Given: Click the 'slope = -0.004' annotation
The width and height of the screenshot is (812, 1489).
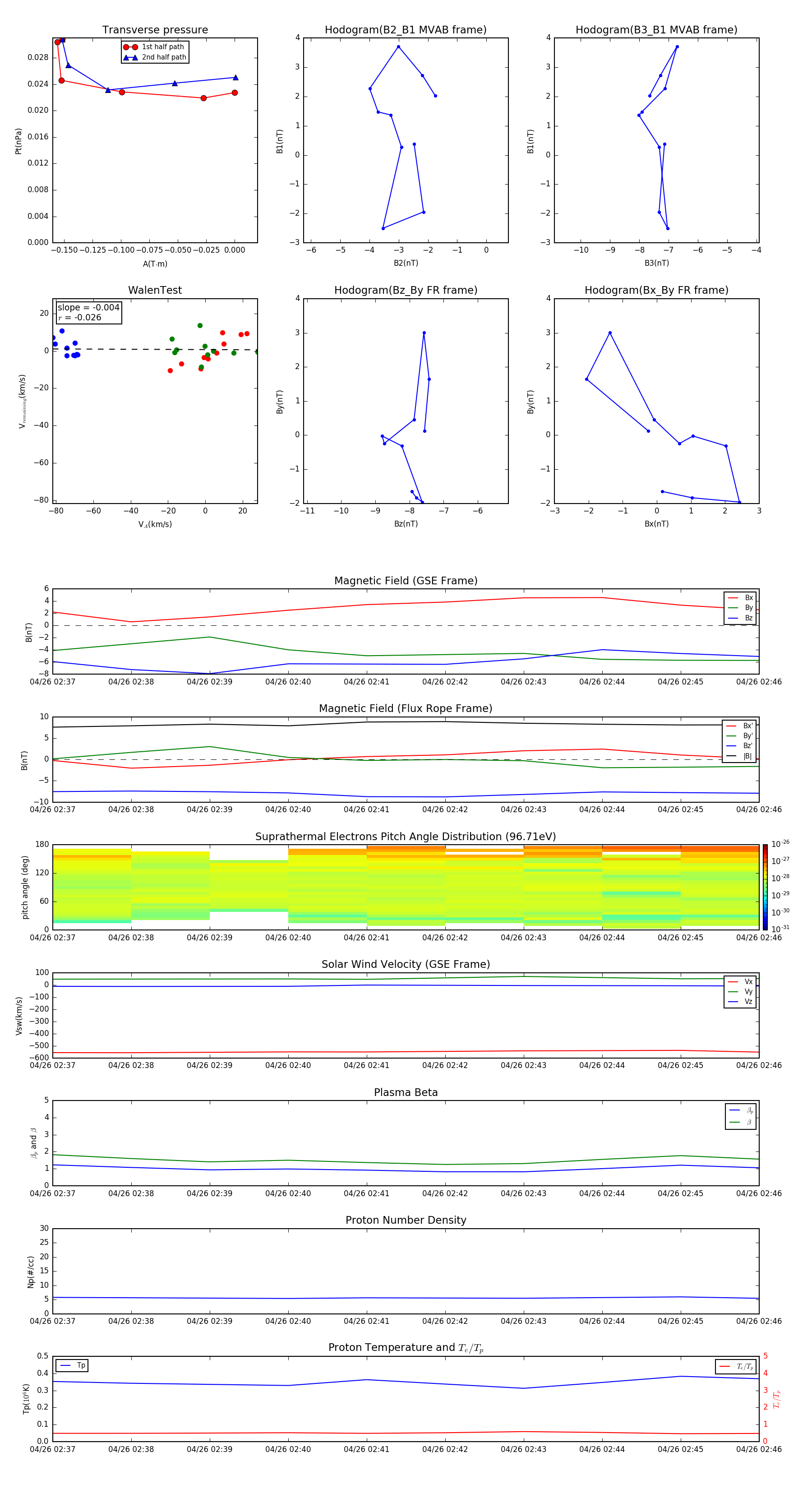Looking at the screenshot, I should tap(88, 308).
